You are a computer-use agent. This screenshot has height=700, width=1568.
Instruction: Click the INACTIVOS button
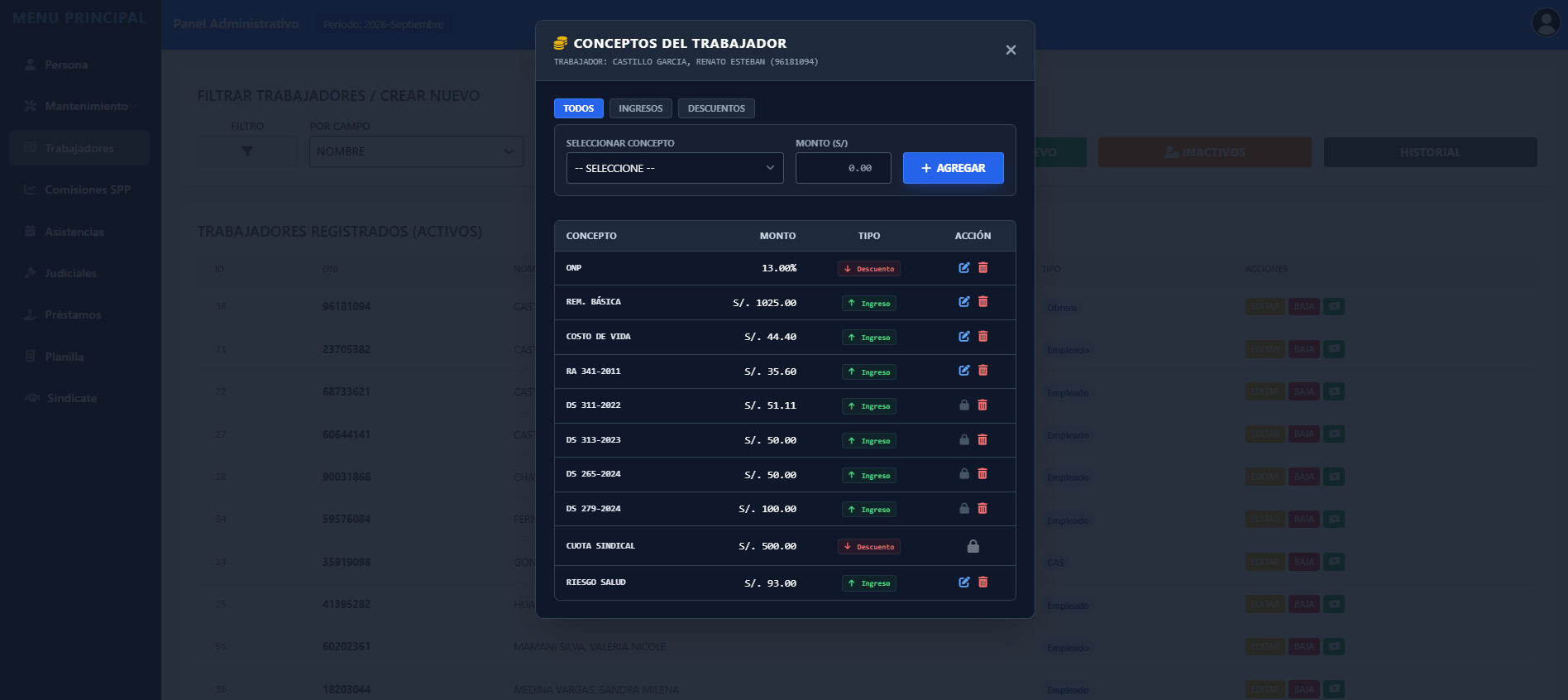tap(1205, 152)
